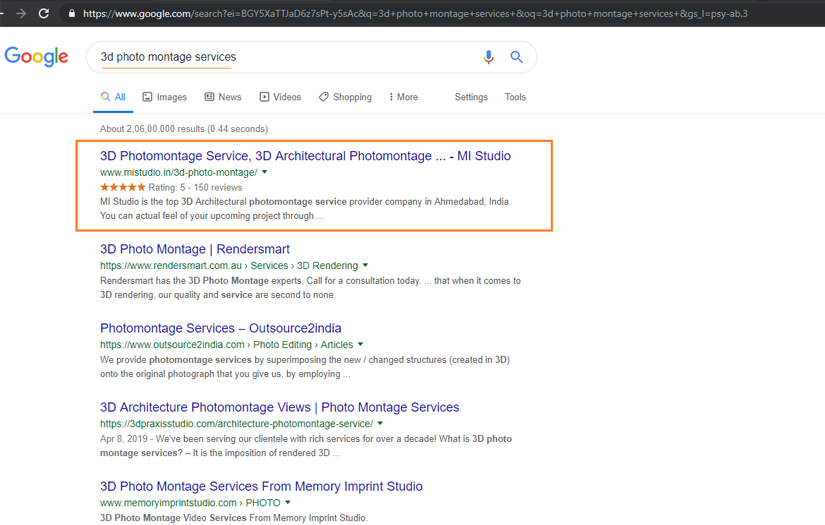The image size is (825, 525).
Task: Click the browser address bar URL
Action: click(x=415, y=14)
